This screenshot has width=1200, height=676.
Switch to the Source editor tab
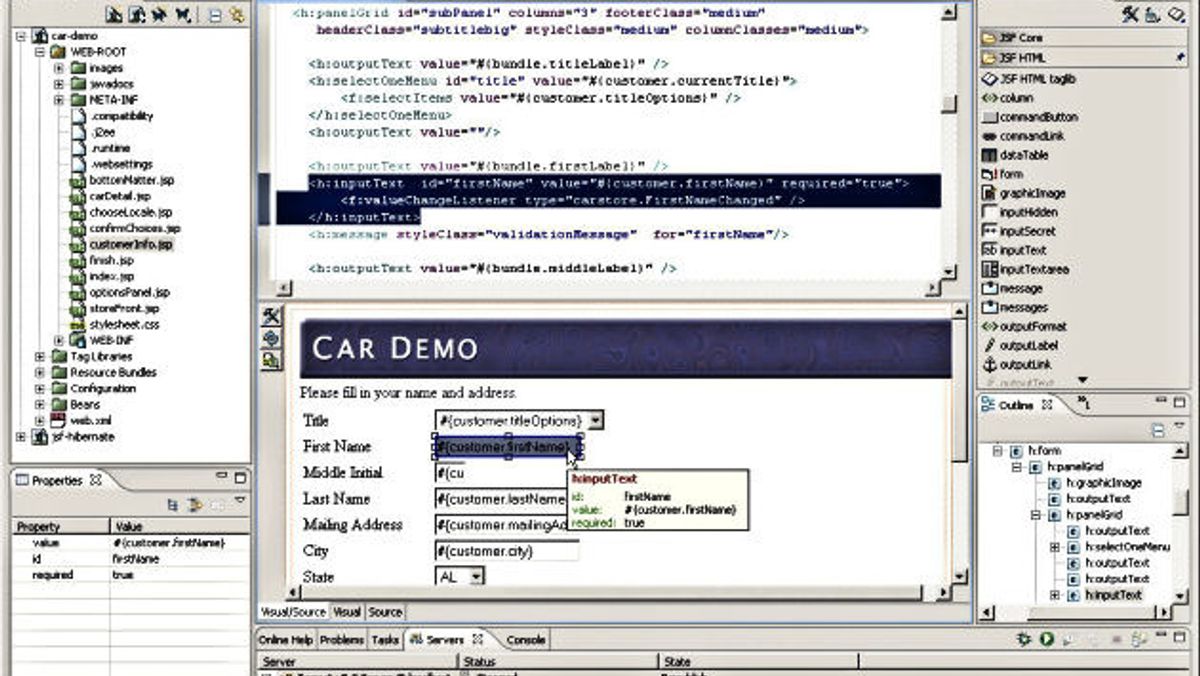(x=385, y=612)
